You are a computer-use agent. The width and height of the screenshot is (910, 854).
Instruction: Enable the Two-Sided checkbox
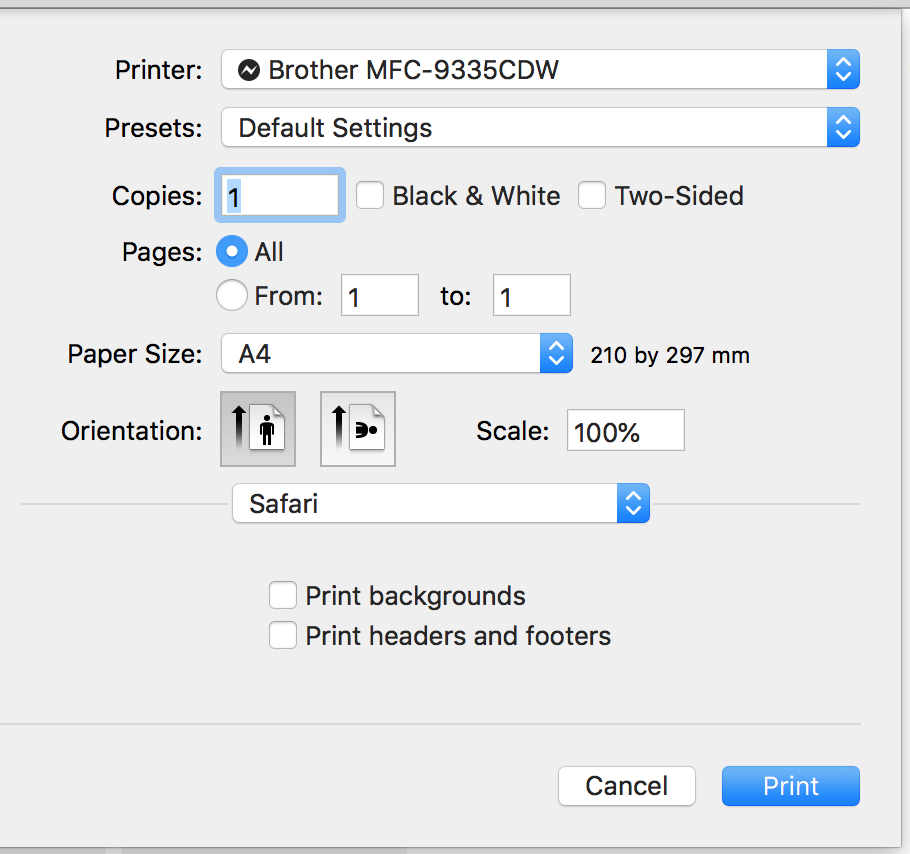click(x=592, y=195)
